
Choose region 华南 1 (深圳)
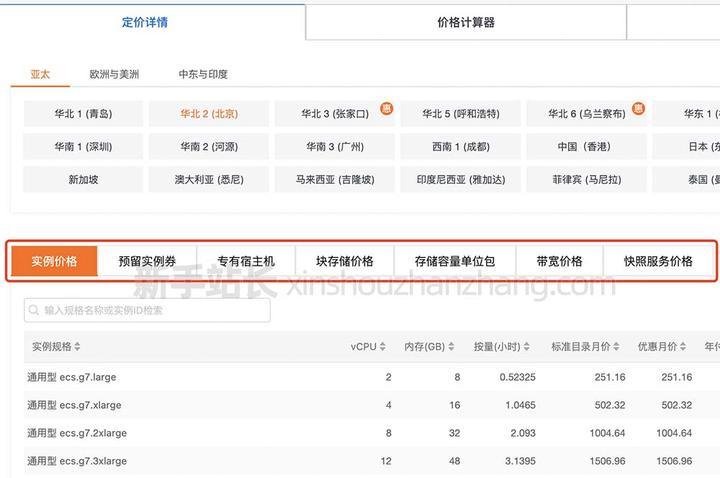pos(83,146)
